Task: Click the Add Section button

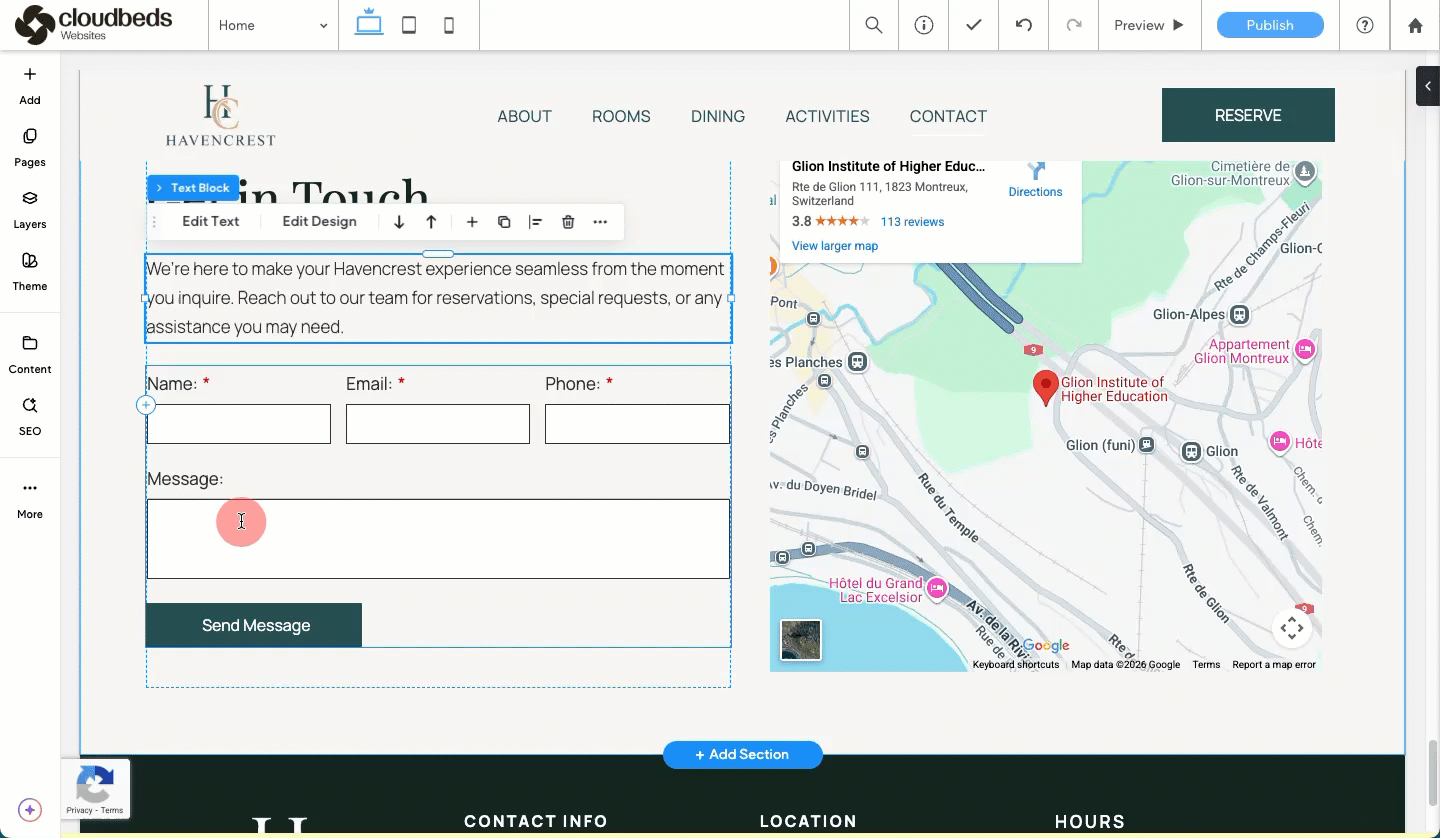Action: [x=742, y=755]
